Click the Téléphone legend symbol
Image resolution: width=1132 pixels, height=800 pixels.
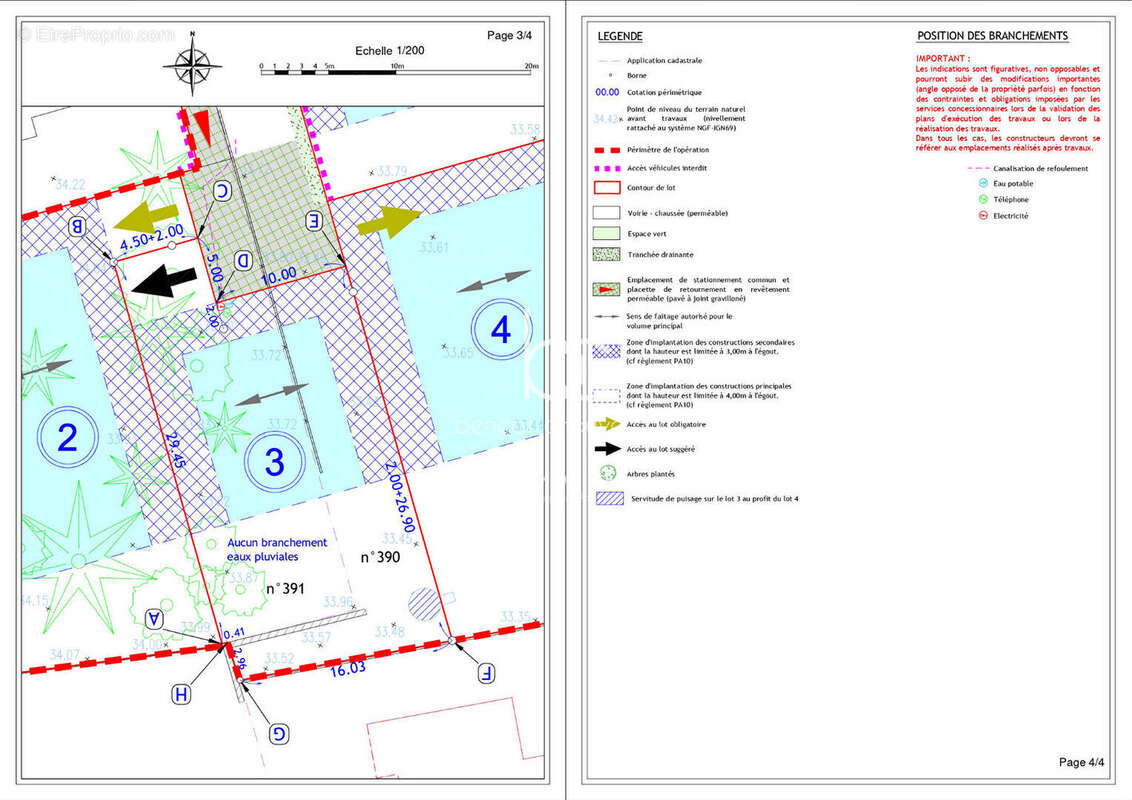point(983,199)
